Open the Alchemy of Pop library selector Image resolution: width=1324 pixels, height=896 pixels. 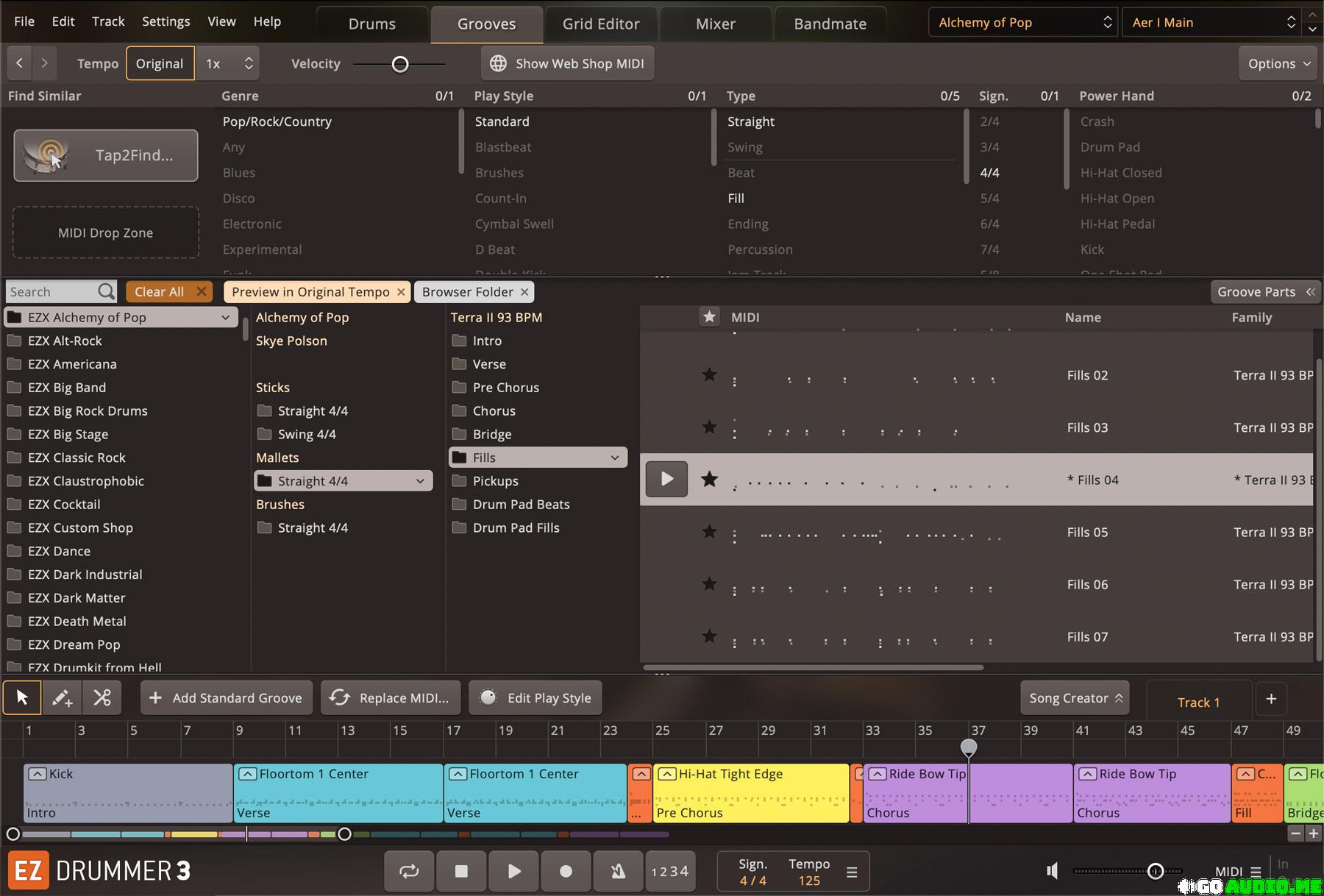click(1023, 22)
